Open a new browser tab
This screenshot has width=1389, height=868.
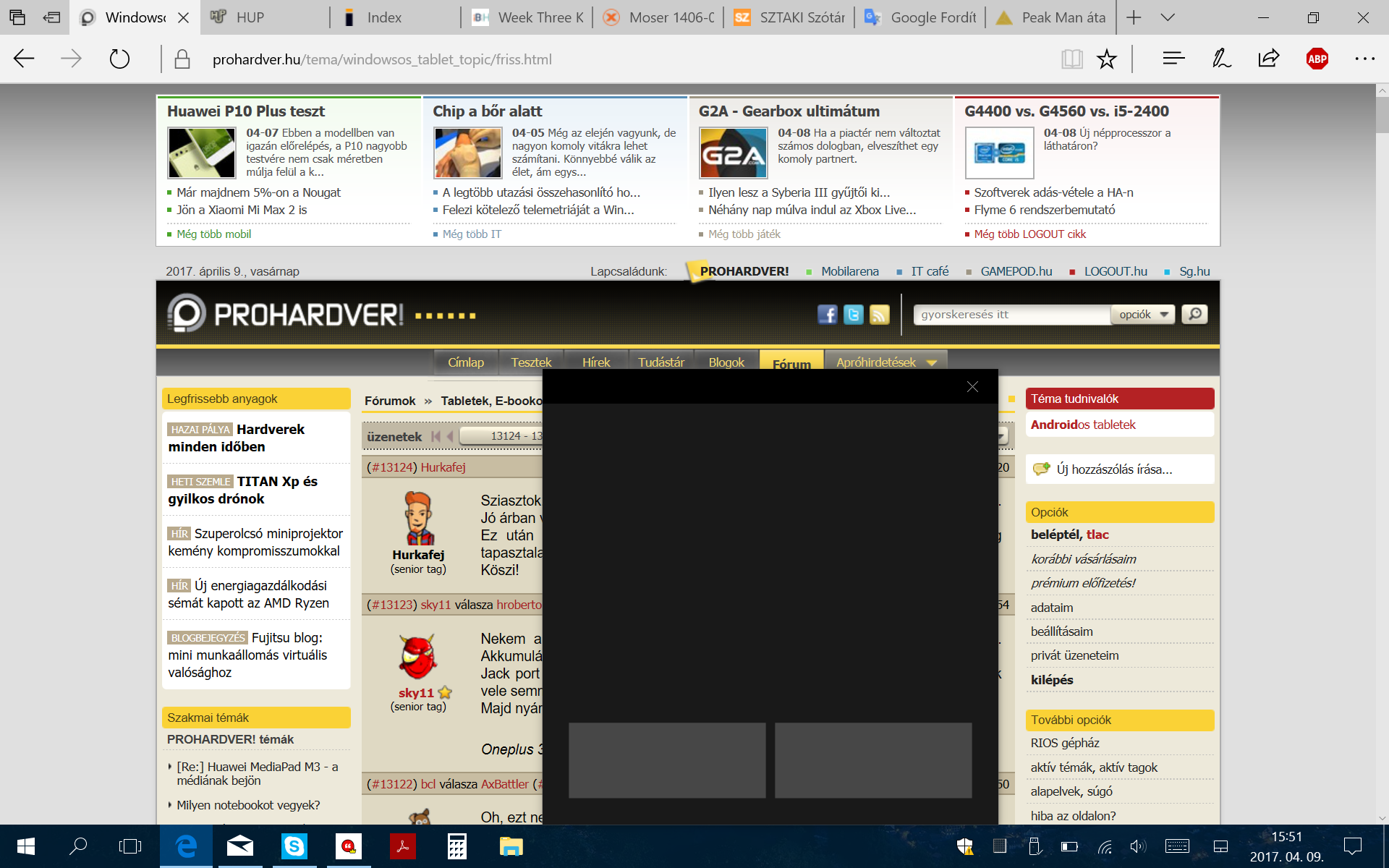pyautogui.click(x=1134, y=17)
